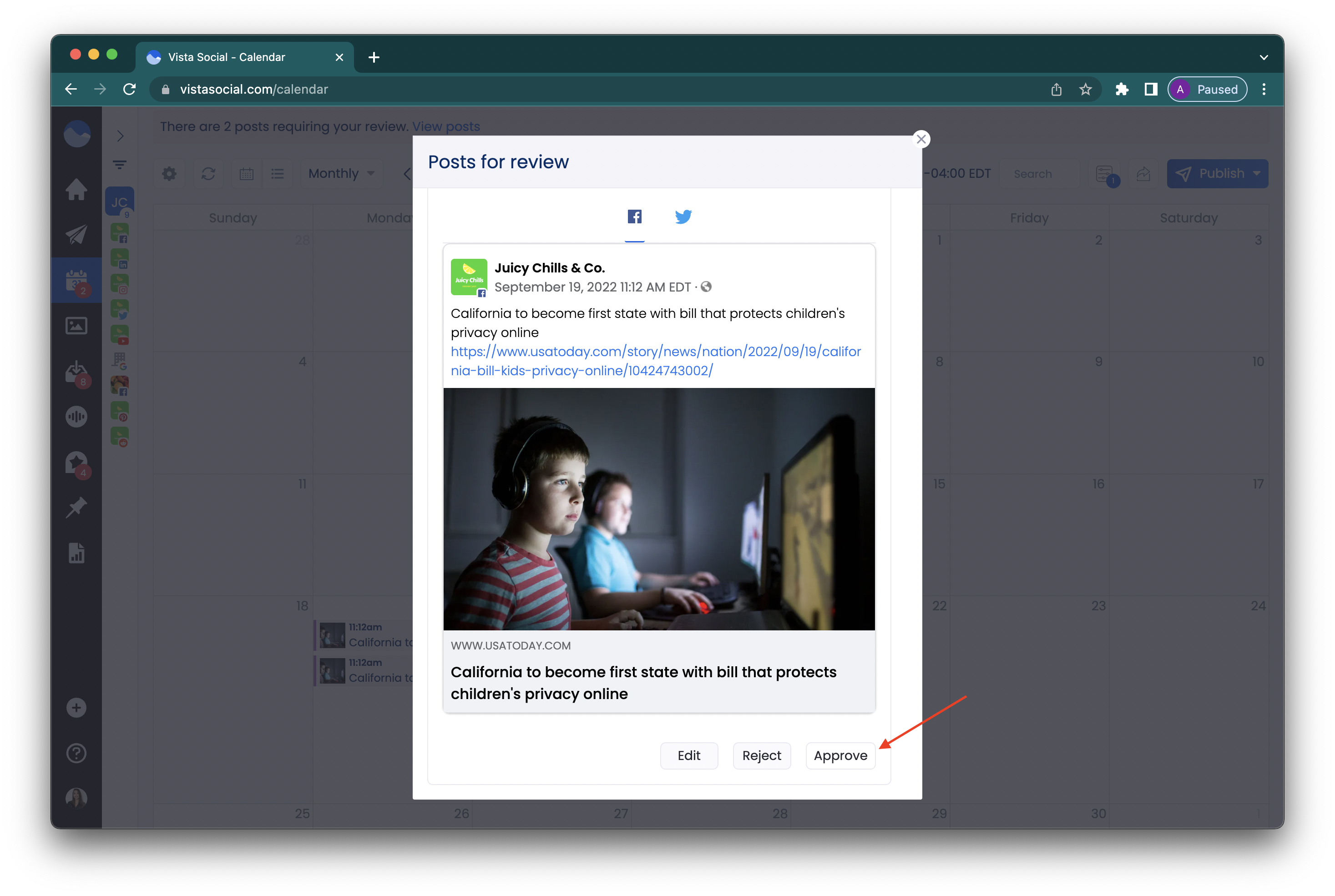Open the Inbox icon with badge 8
The height and width of the screenshot is (896, 1335).
(x=76, y=372)
